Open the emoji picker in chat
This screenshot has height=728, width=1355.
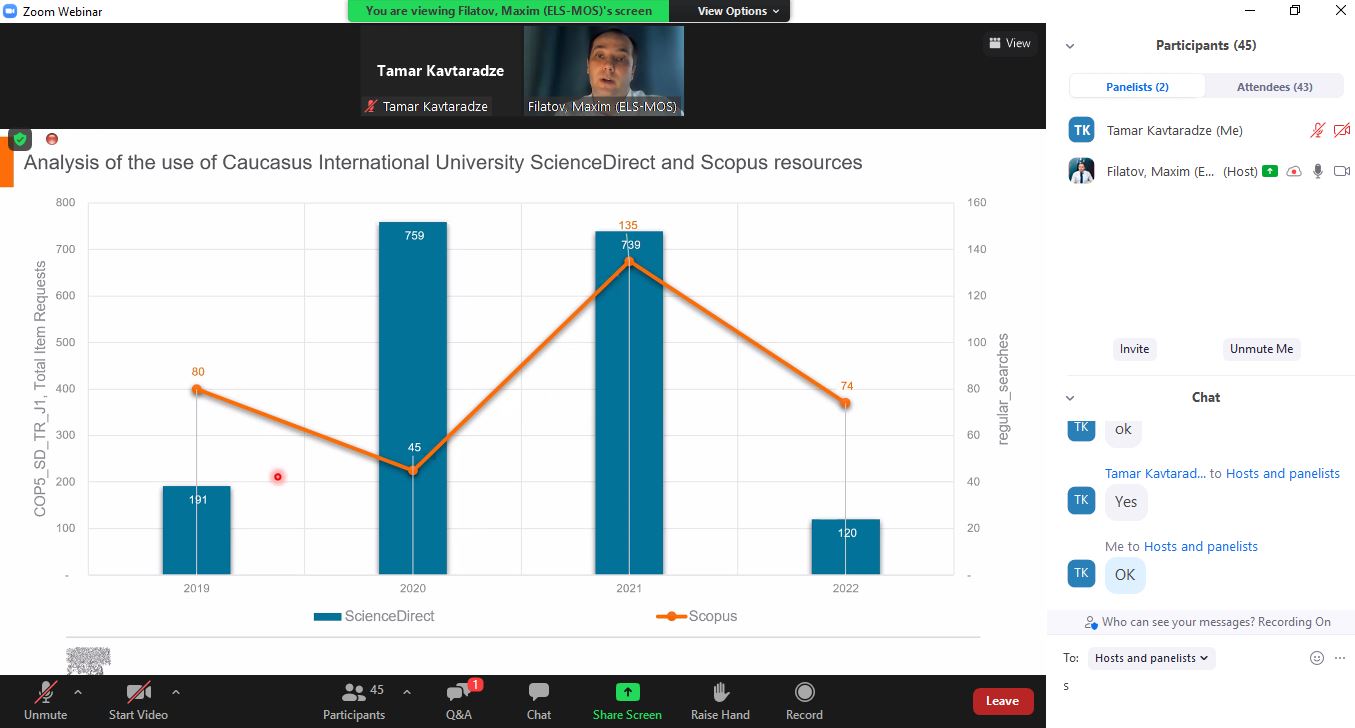1317,658
